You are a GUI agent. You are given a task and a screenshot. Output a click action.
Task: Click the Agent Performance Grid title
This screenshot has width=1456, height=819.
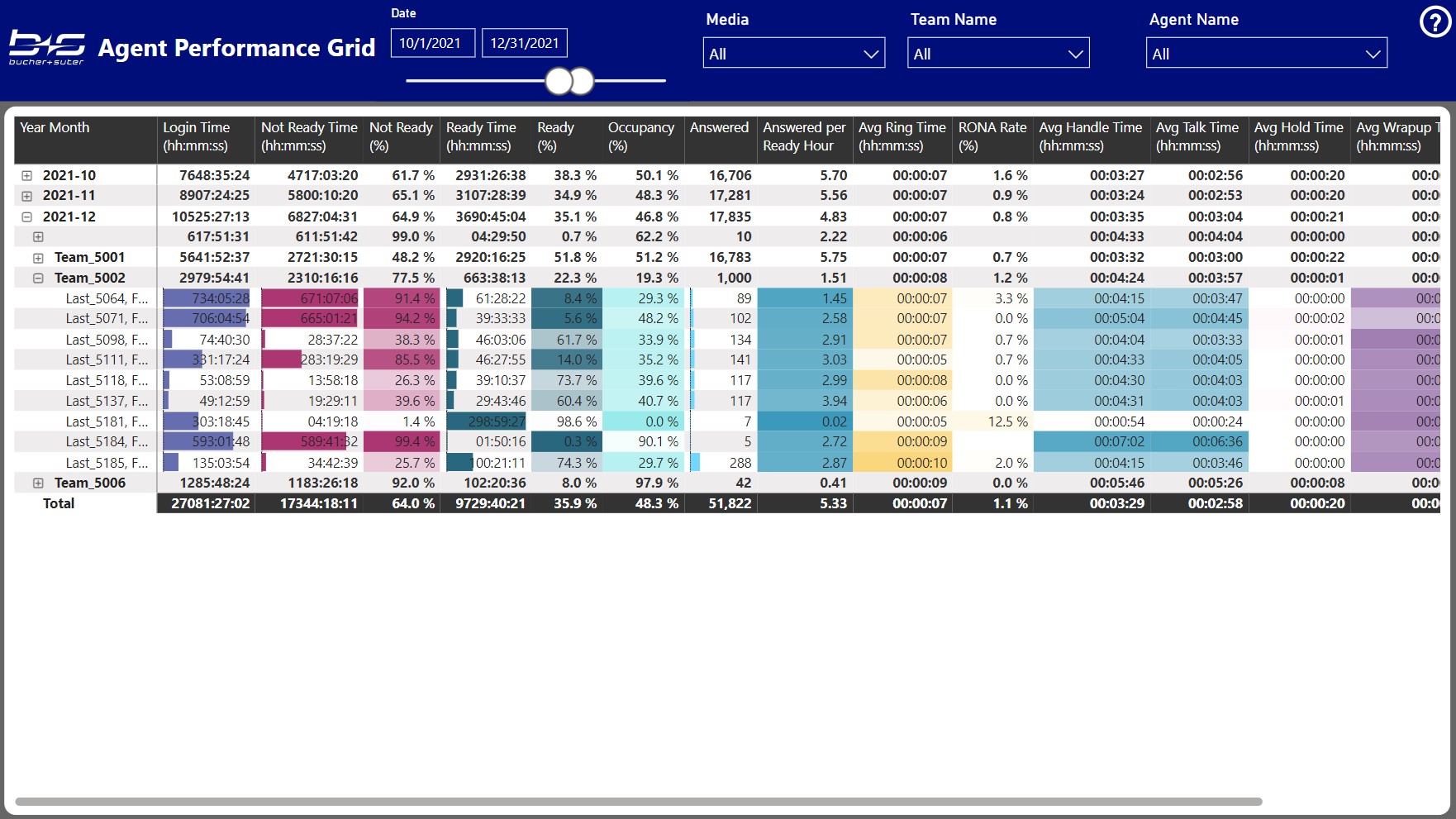pos(236,48)
